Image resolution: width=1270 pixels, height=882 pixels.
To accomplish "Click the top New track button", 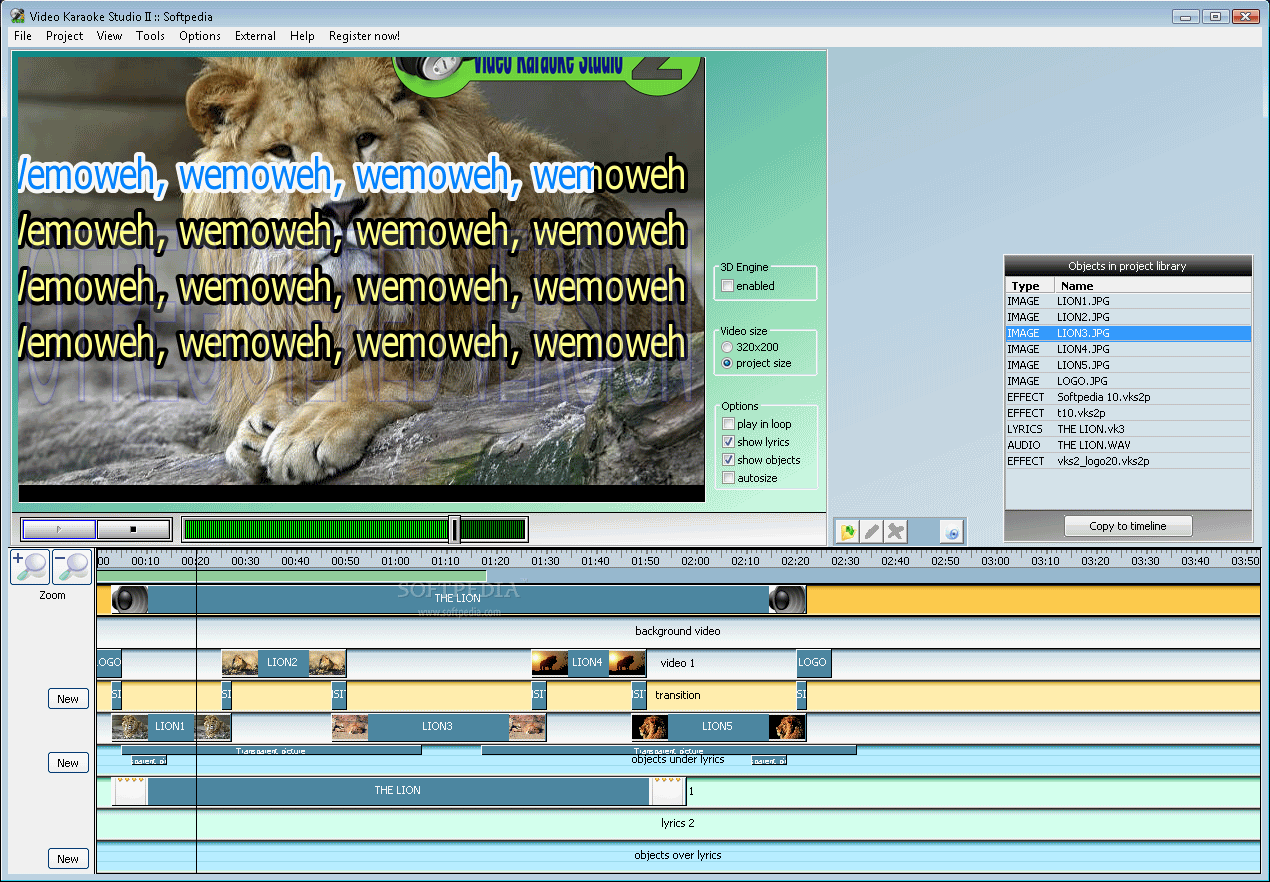I will [68, 699].
